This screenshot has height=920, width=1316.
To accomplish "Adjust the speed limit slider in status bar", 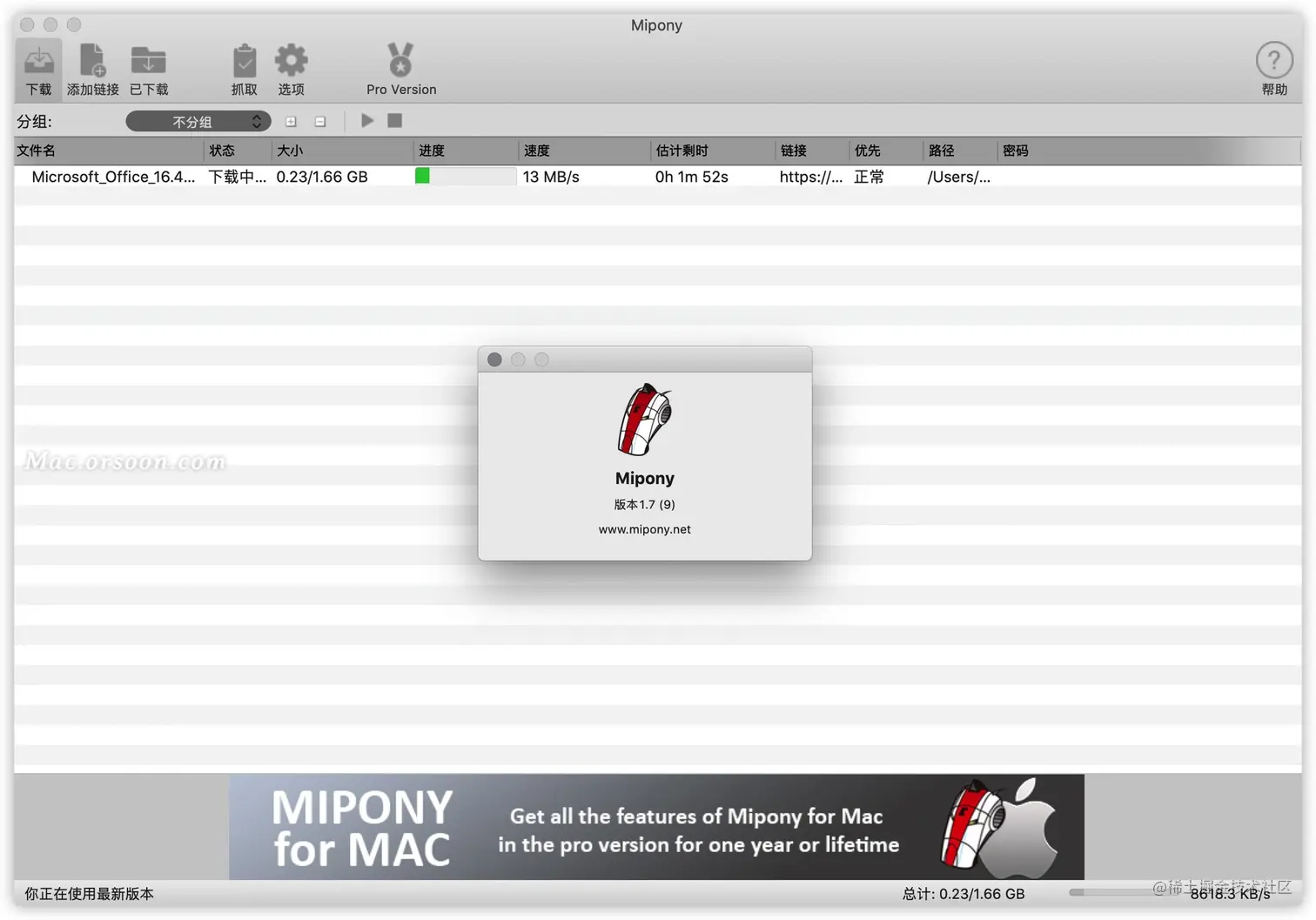I will 1123,892.
